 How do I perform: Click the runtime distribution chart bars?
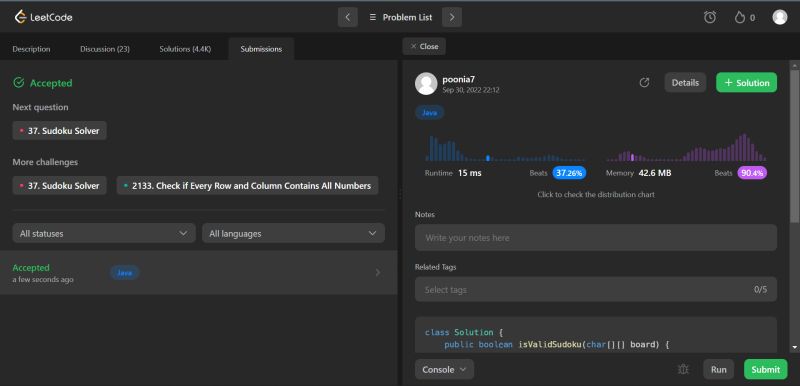click(505, 149)
